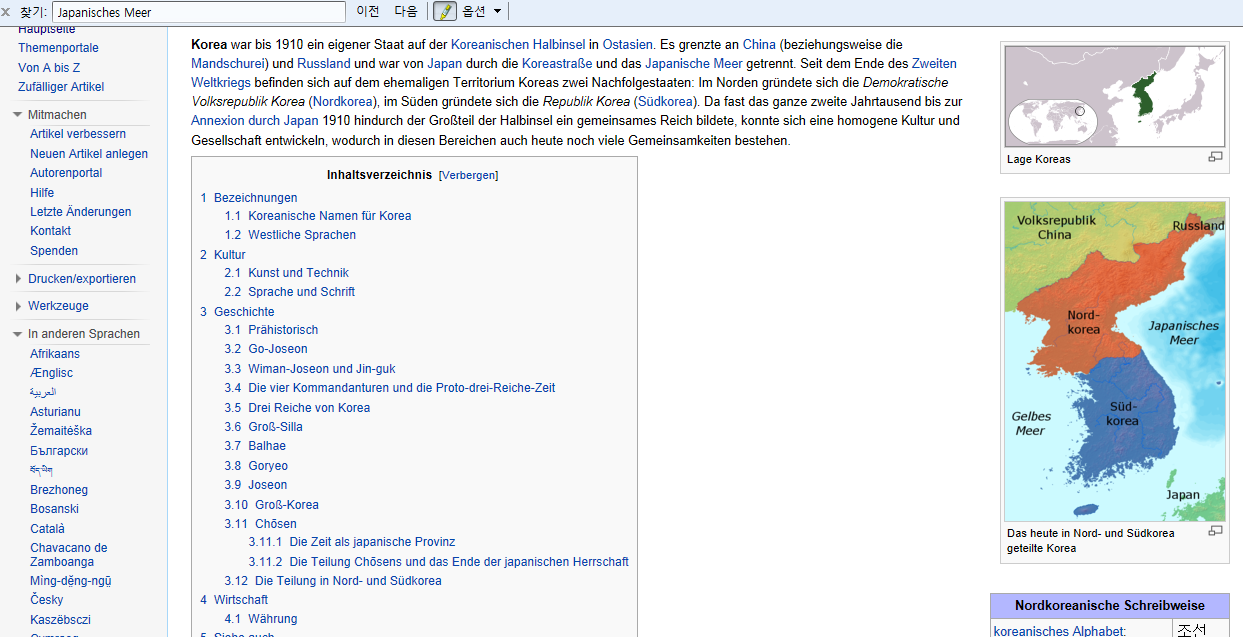Open the Lage Koreas world map thumbnail
Screen dimensions: 1243x637
click(1115, 97)
